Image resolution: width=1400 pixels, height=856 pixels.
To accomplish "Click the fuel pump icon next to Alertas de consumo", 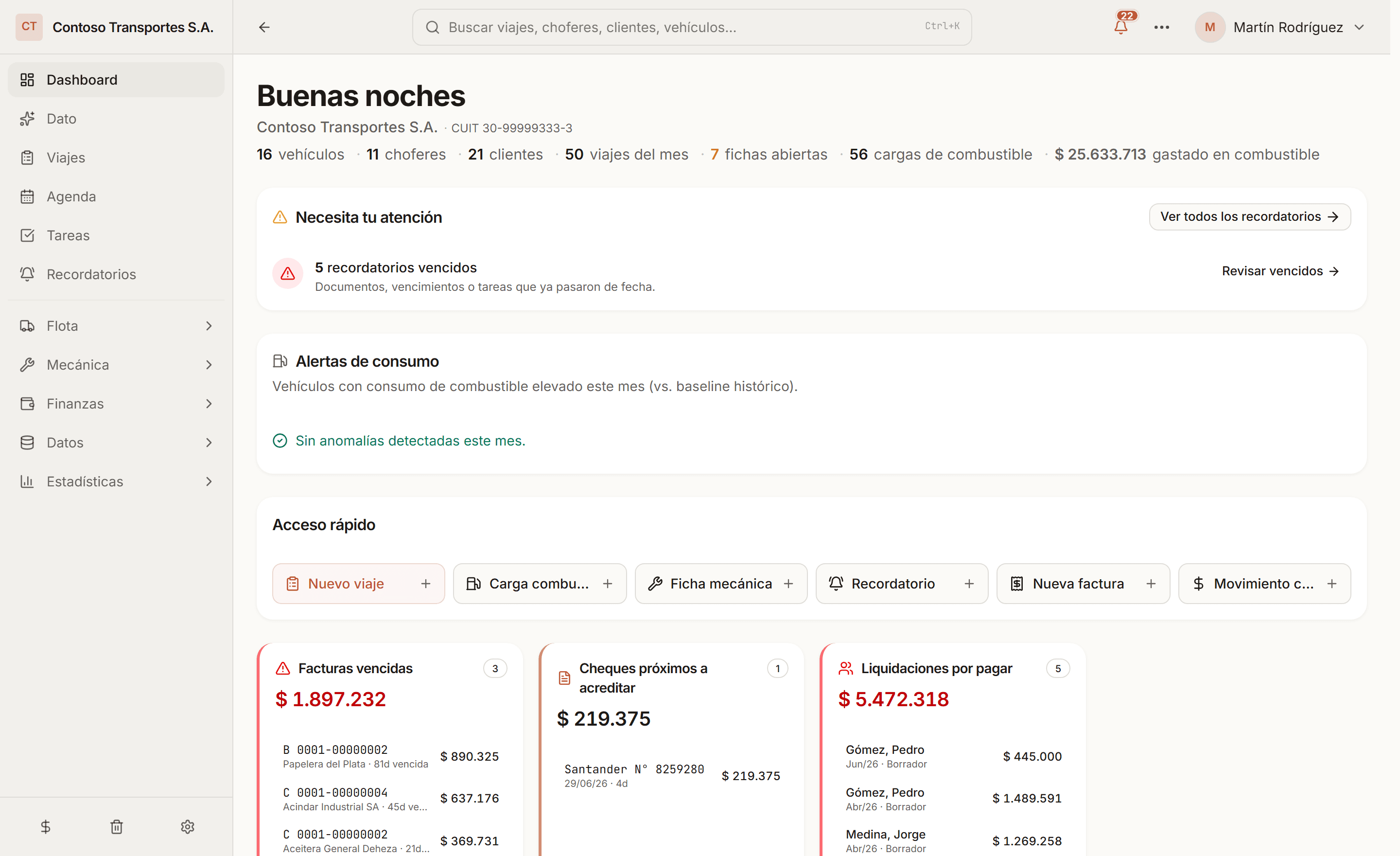I will [280, 361].
